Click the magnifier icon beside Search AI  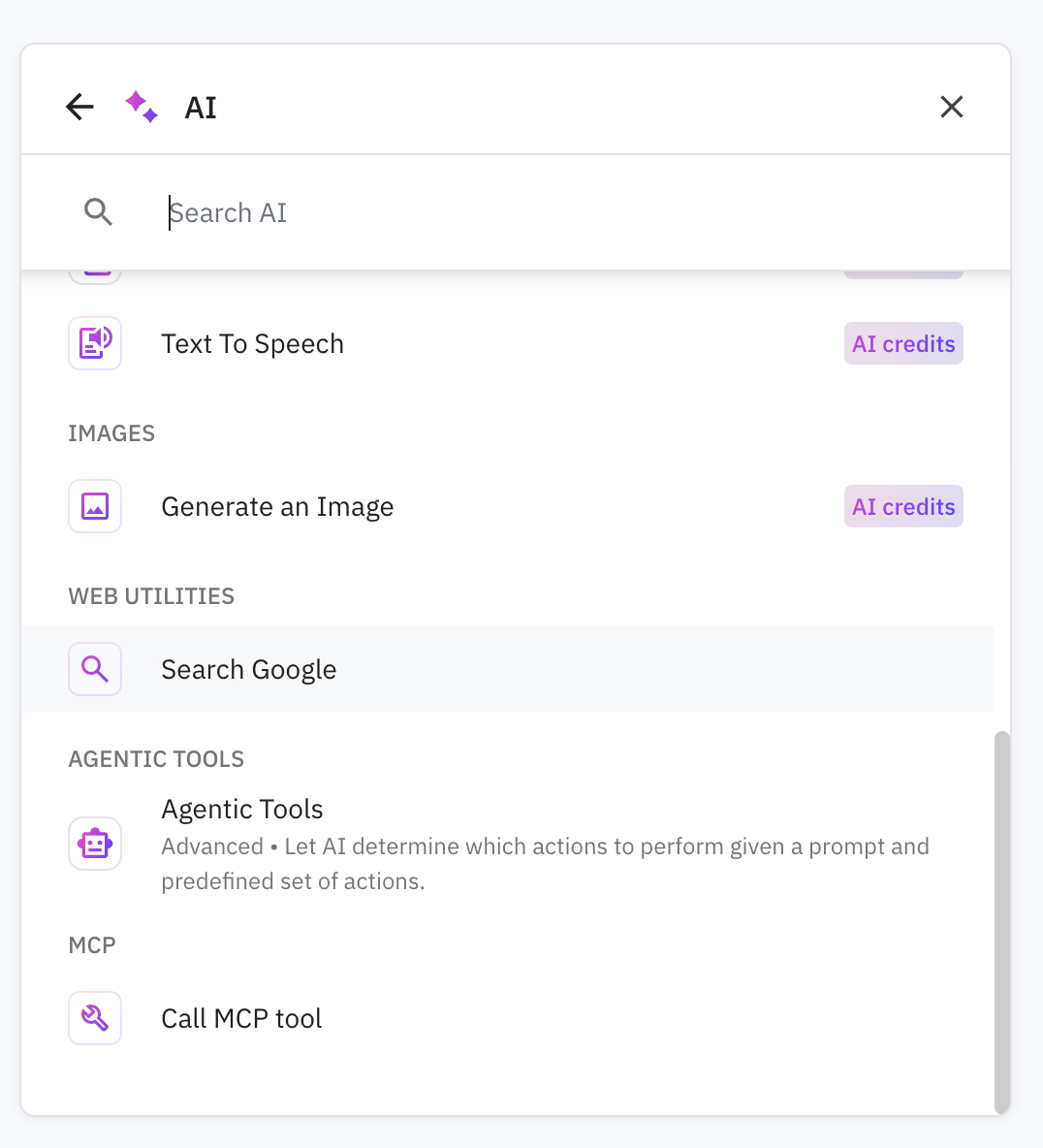[99, 212]
